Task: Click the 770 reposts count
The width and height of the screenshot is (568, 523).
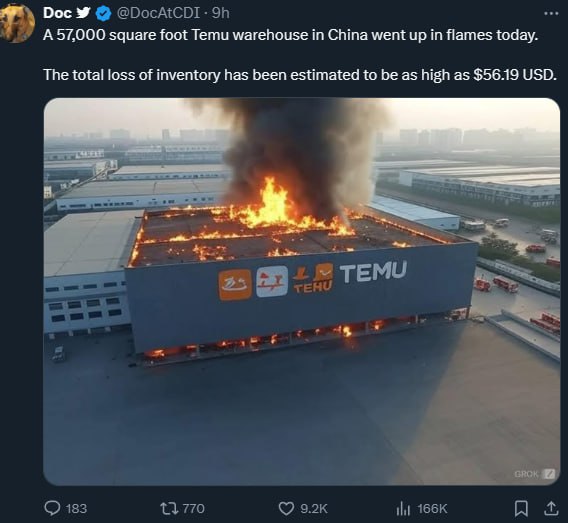Action: [193, 509]
